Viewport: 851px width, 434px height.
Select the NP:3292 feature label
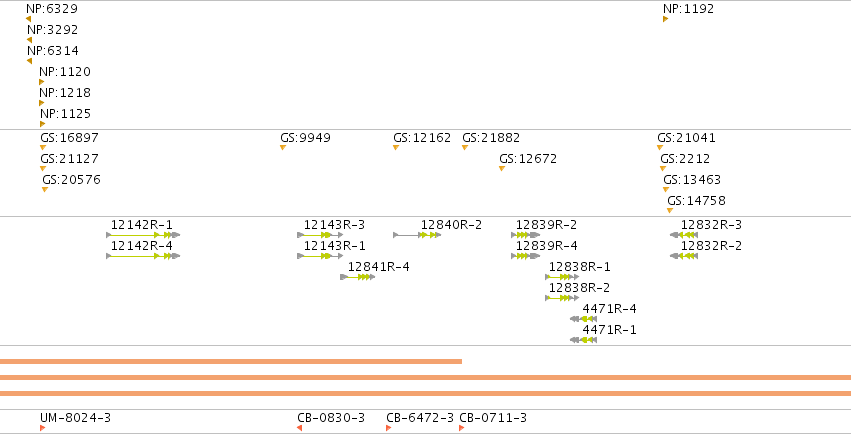(x=53, y=29)
